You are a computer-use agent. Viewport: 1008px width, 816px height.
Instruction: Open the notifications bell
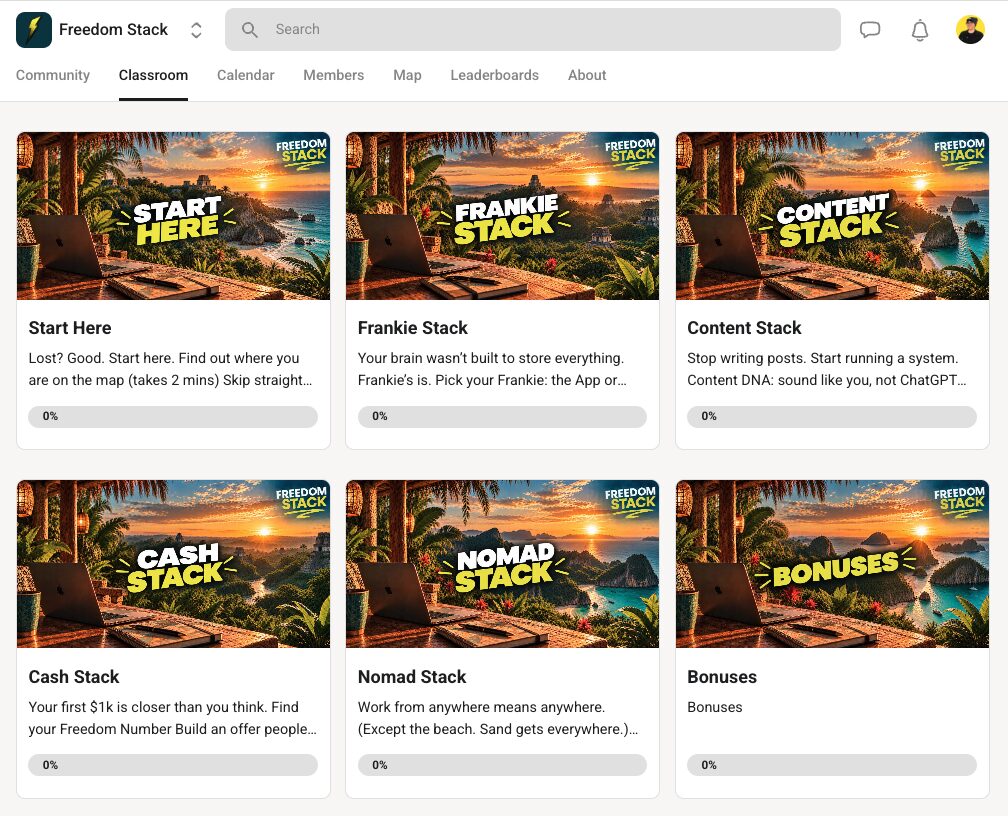tap(920, 30)
